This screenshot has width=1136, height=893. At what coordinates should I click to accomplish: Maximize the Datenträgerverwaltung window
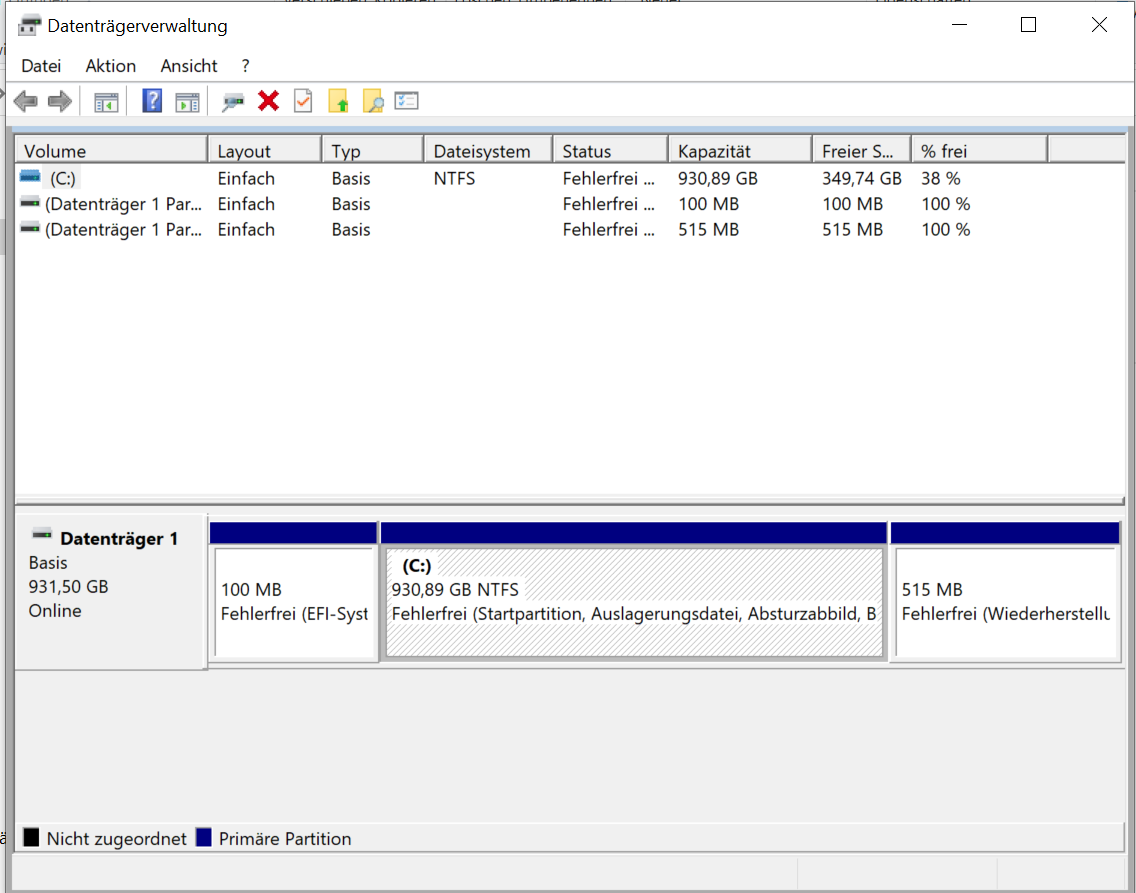(1028, 25)
